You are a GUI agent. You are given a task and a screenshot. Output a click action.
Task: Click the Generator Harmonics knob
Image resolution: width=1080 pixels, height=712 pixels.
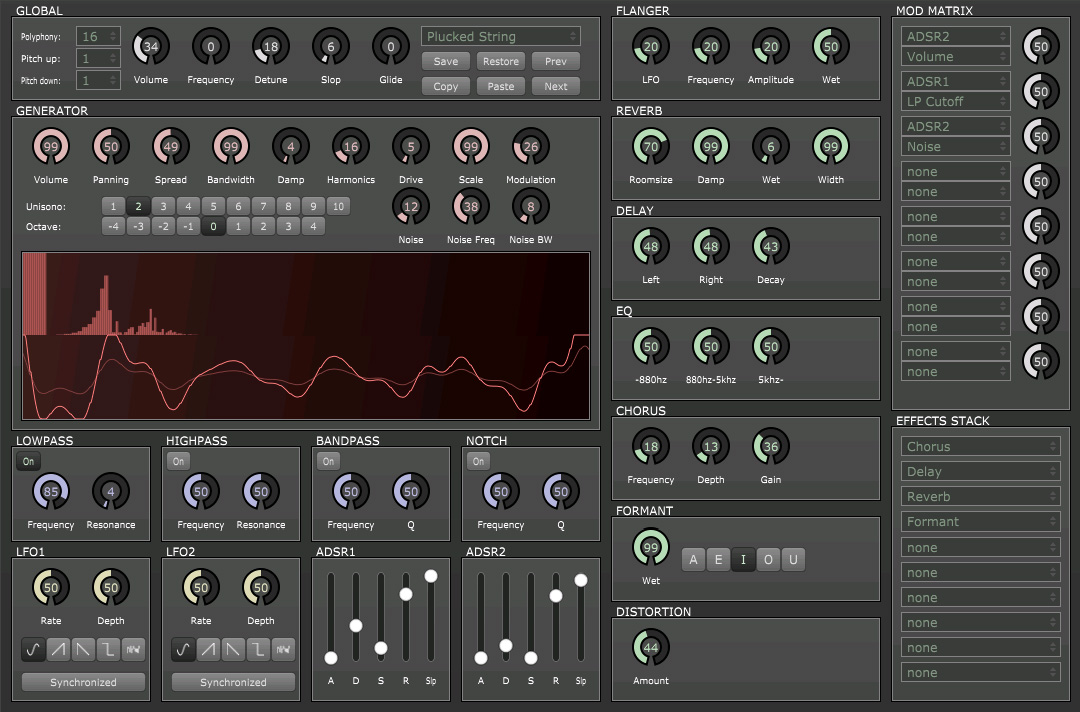coord(351,147)
